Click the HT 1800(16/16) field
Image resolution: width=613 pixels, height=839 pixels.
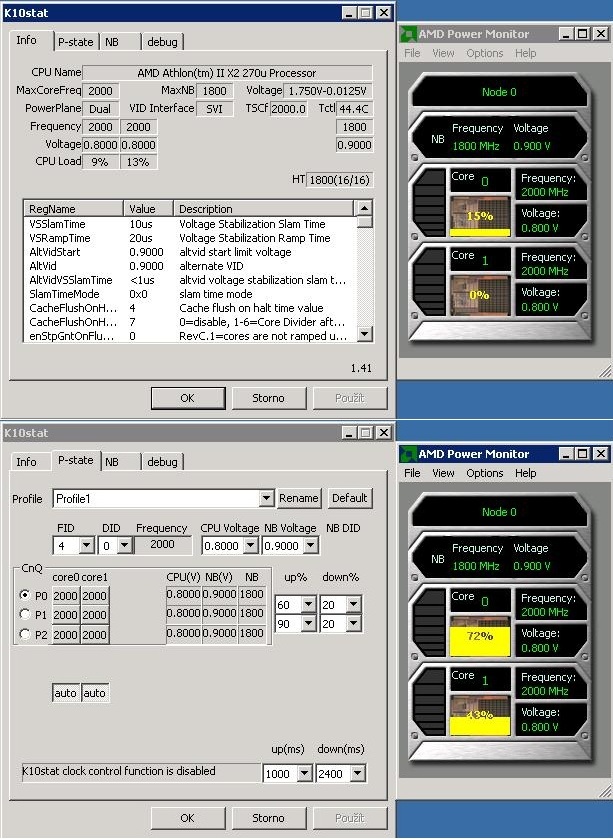tap(339, 180)
